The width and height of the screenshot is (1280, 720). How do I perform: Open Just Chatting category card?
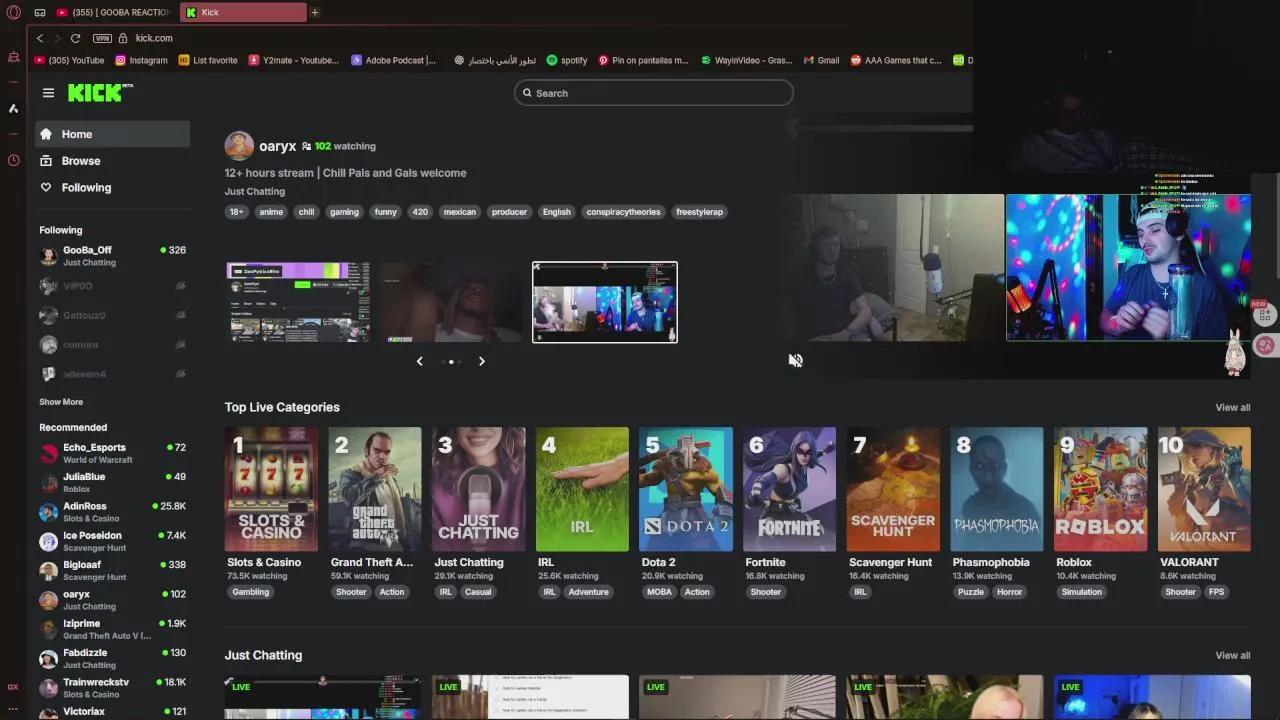point(478,489)
